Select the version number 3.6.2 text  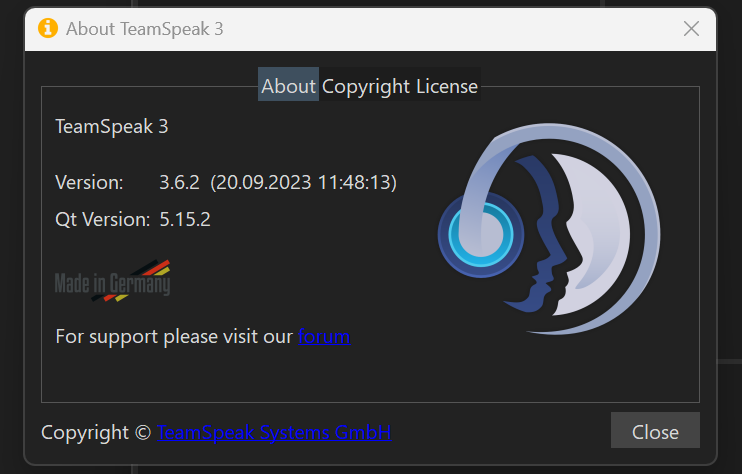click(179, 182)
